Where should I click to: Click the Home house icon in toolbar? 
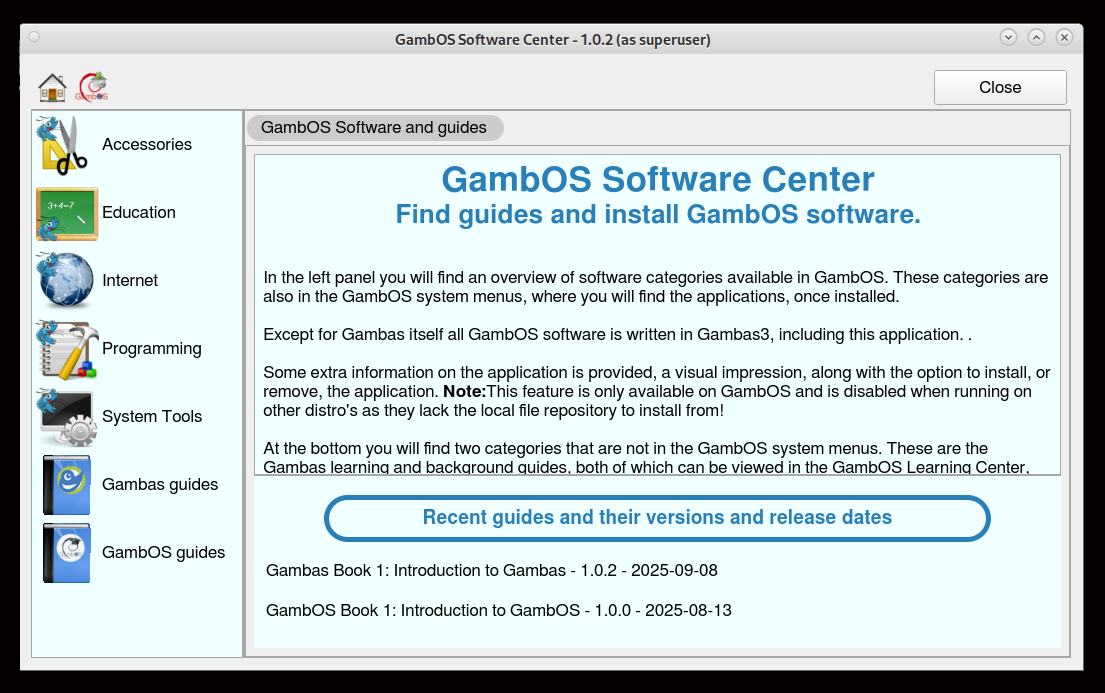(x=52, y=87)
